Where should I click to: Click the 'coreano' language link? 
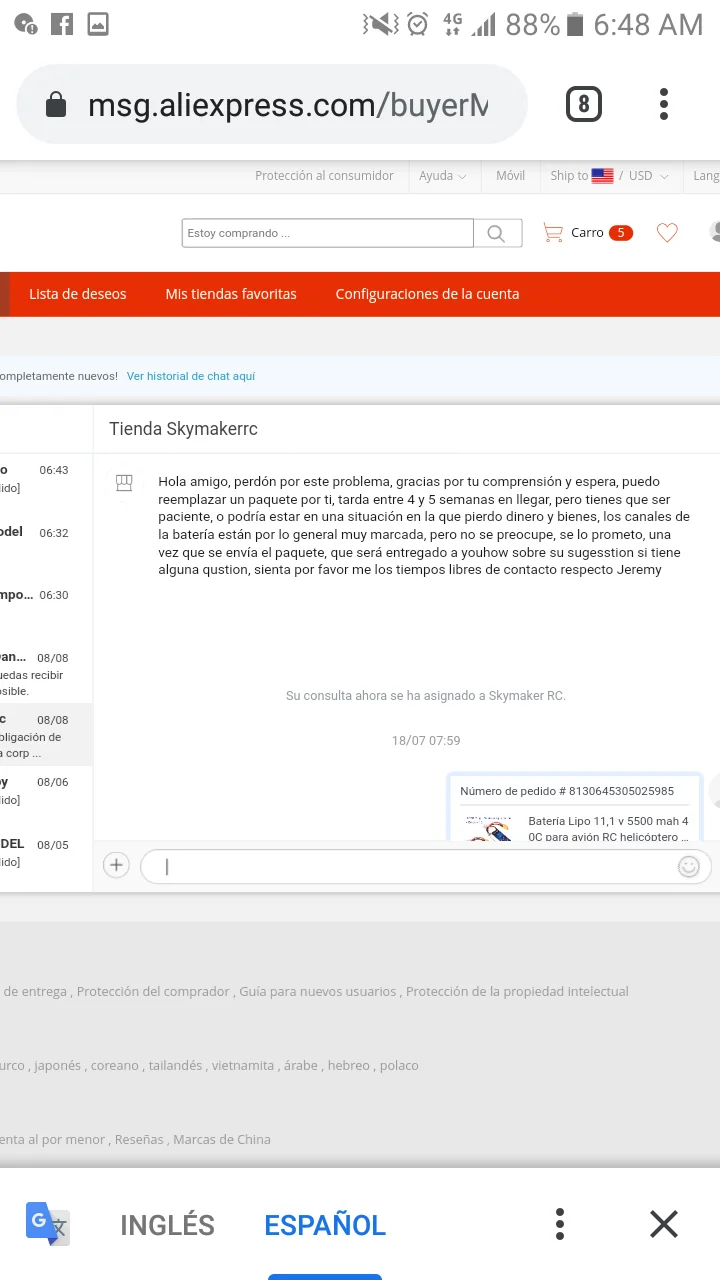point(115,1066)
